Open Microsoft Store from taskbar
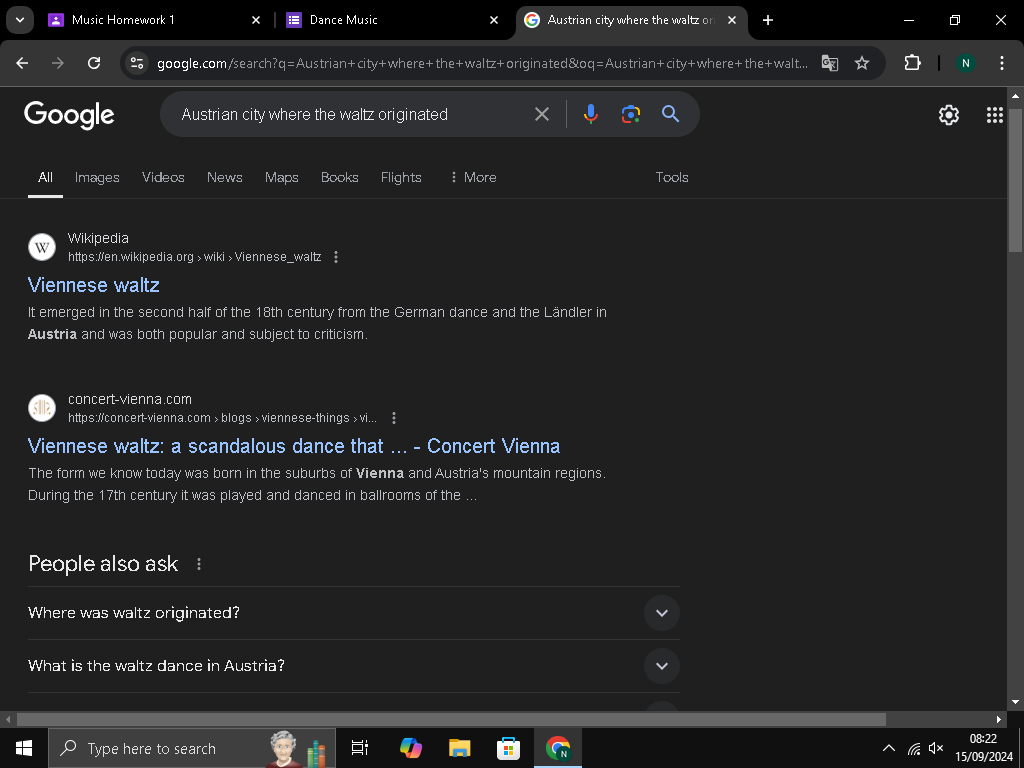The image size is (1024, 768). [508, 748]
